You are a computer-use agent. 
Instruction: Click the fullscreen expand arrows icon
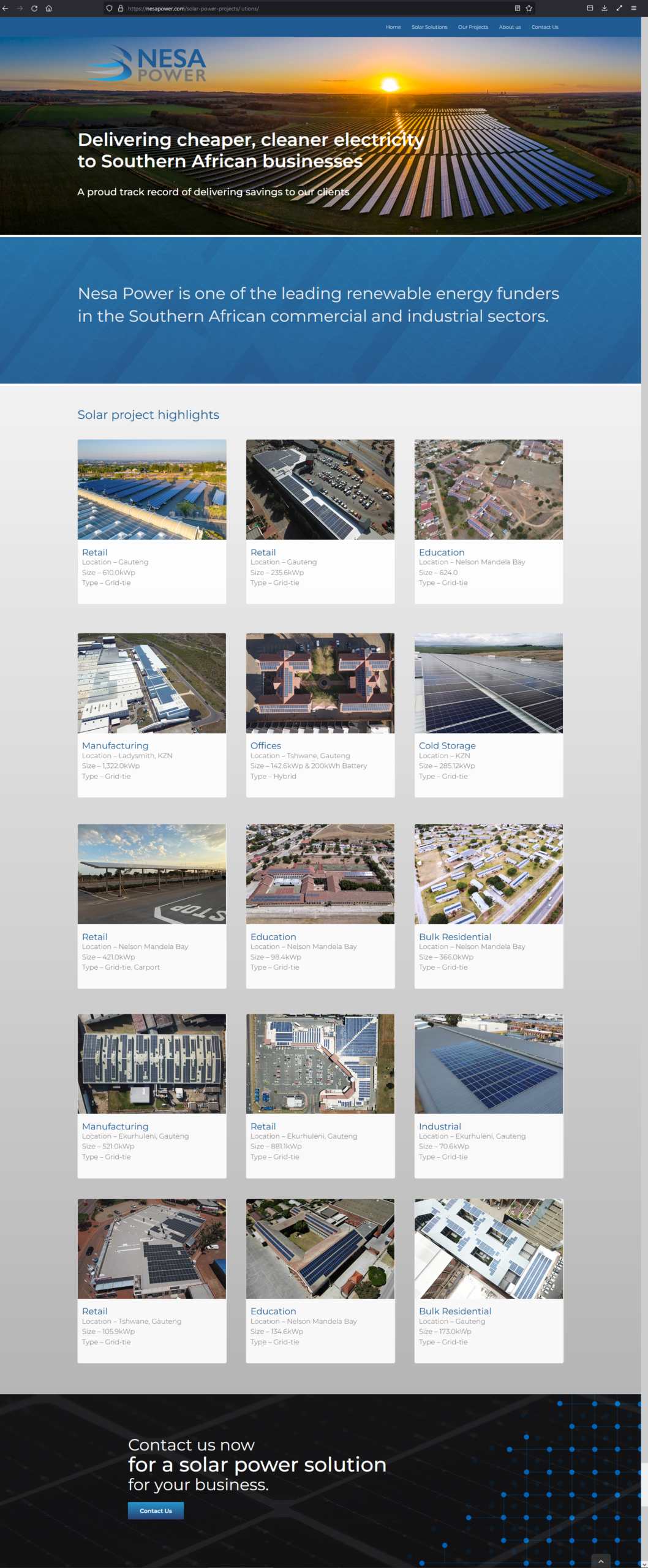click(619, 8)
